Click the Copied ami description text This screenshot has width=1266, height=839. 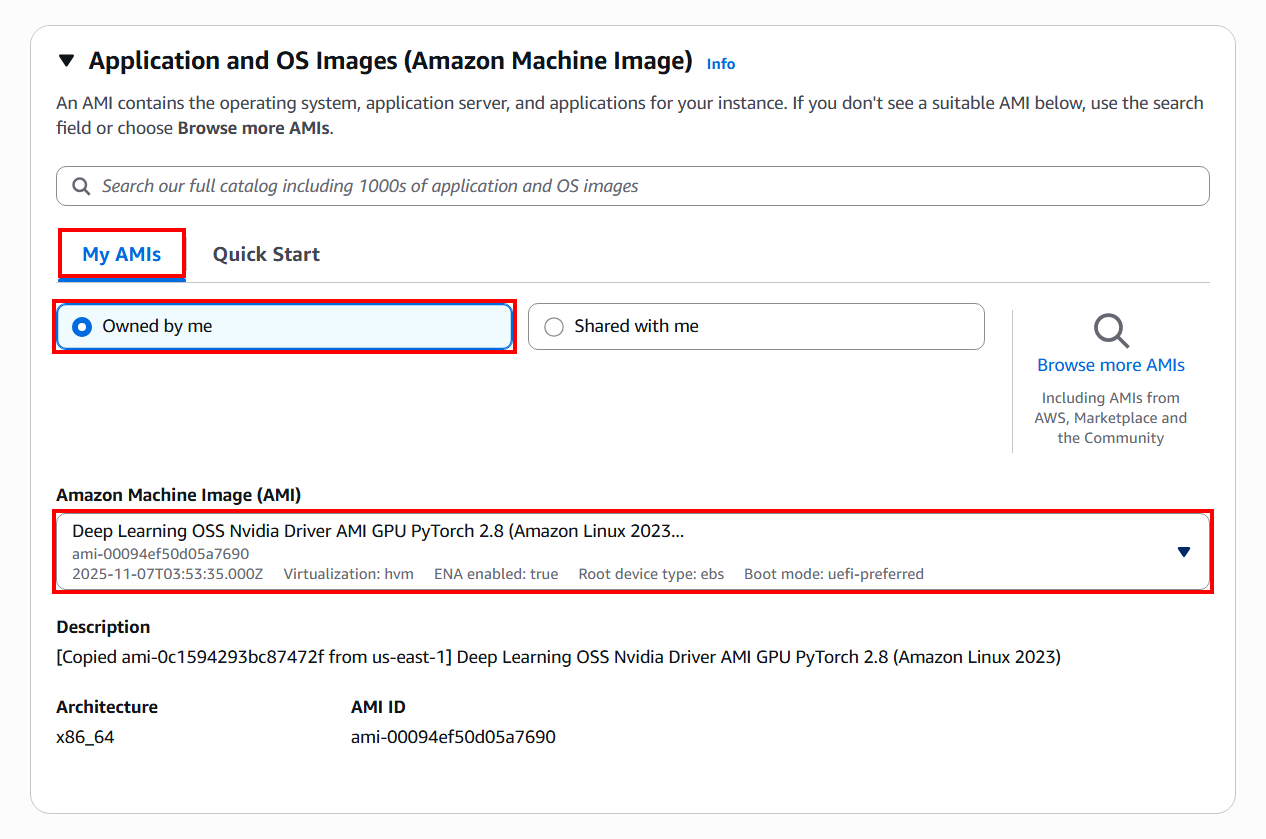point(558,657)
